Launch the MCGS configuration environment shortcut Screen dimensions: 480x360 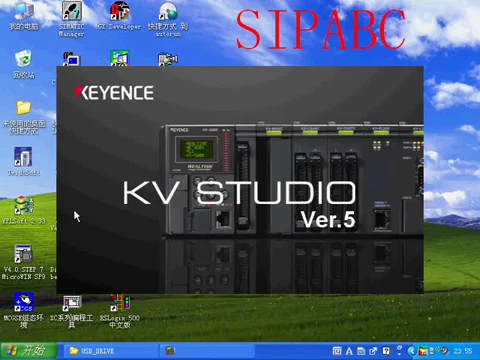pos(23,311)
